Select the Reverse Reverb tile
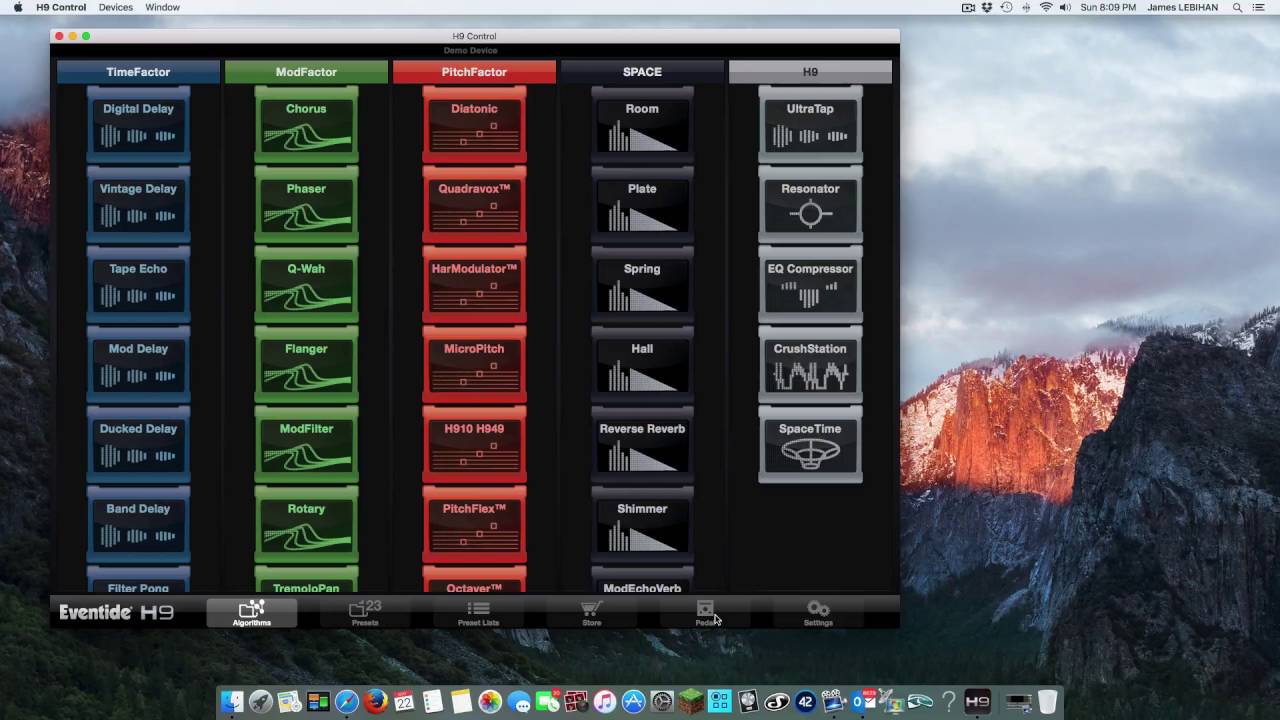The height and width of the screenshot is (720, 1280). (642, 444)
